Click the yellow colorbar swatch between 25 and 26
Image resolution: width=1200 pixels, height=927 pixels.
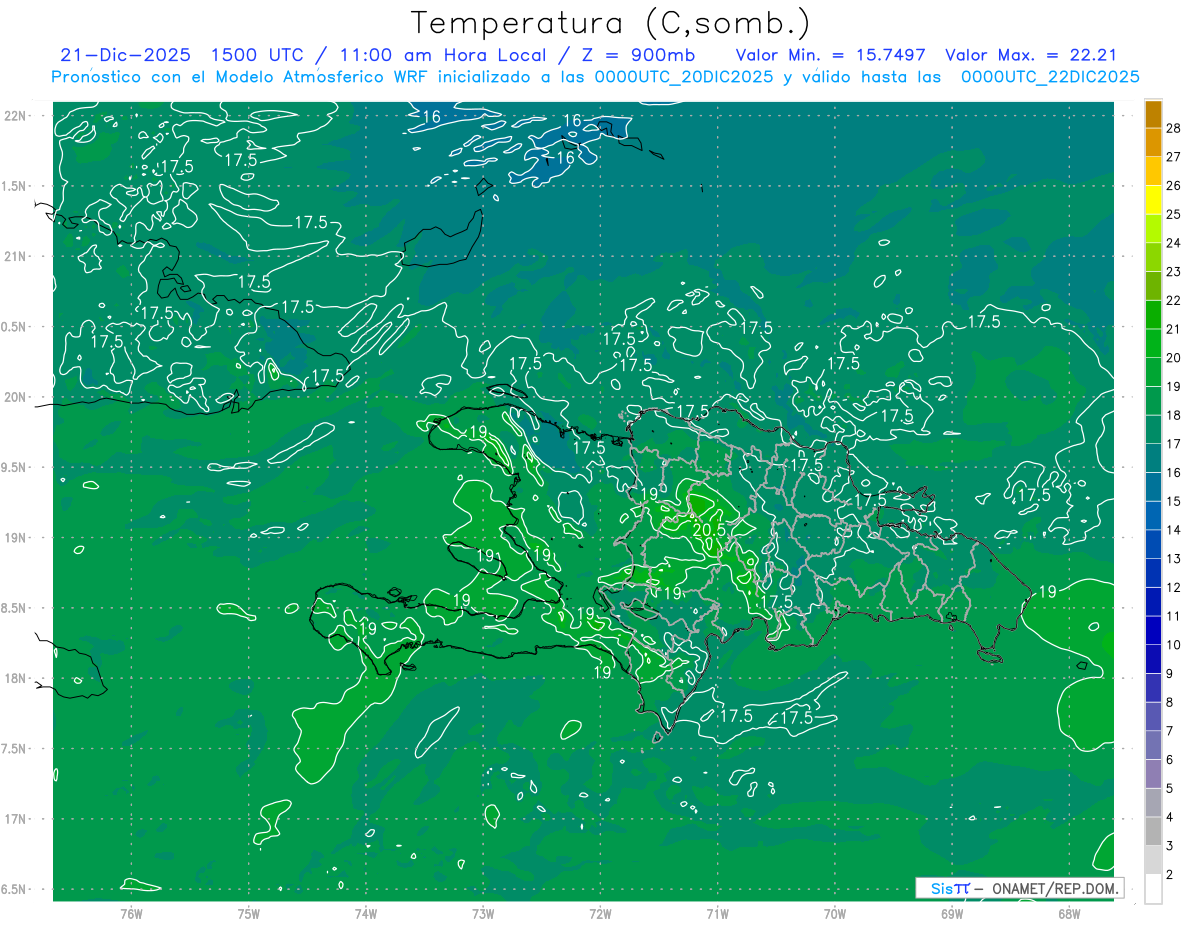[1153, 200]
